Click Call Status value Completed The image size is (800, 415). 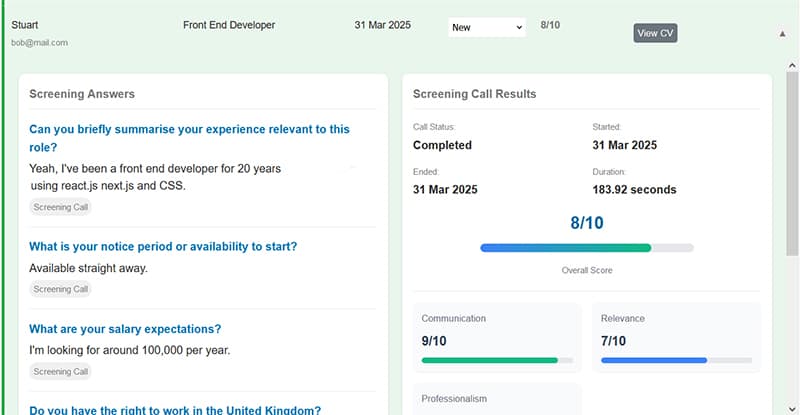pos(442,145)
